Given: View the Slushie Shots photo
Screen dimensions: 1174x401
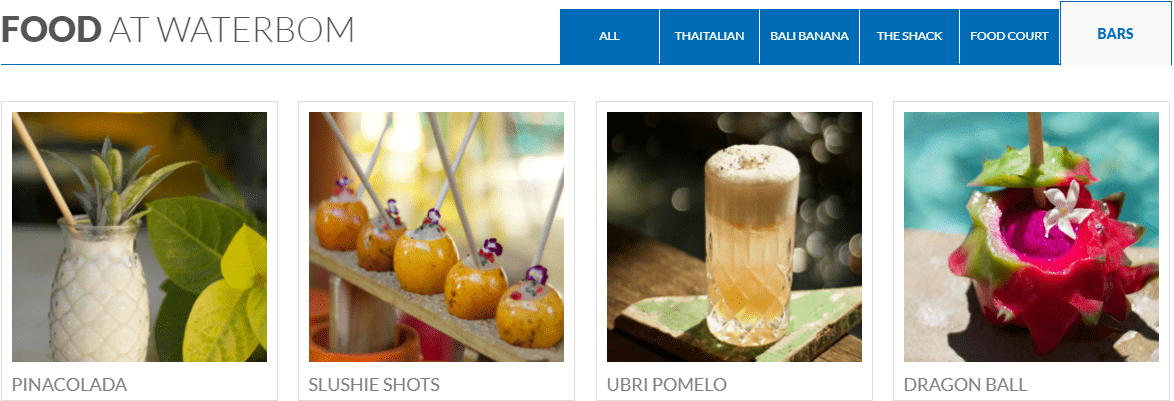Looking at the screenshot, I should tap(437, 237).
